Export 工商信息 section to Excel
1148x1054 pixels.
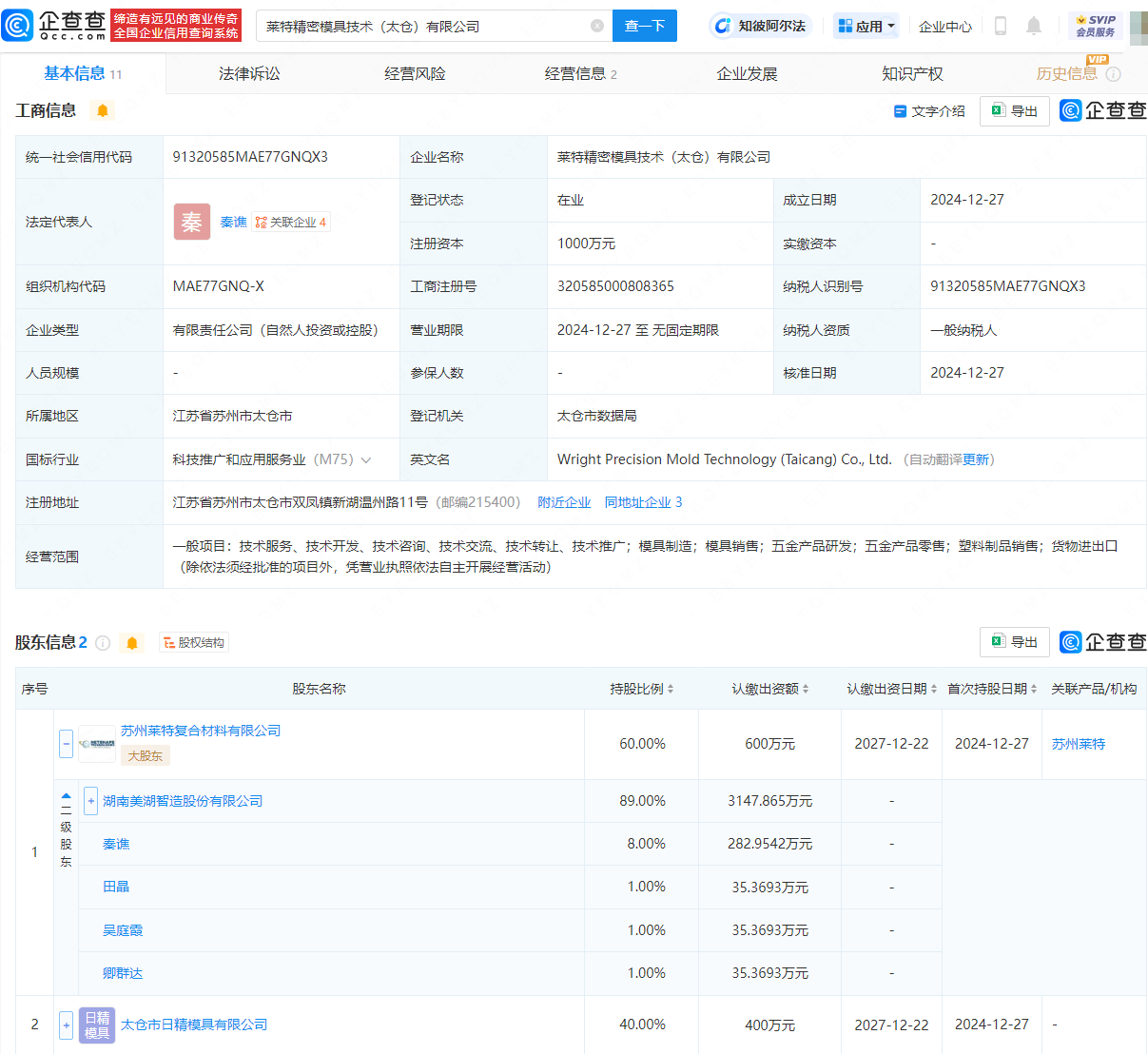(x=1015, y=111)
